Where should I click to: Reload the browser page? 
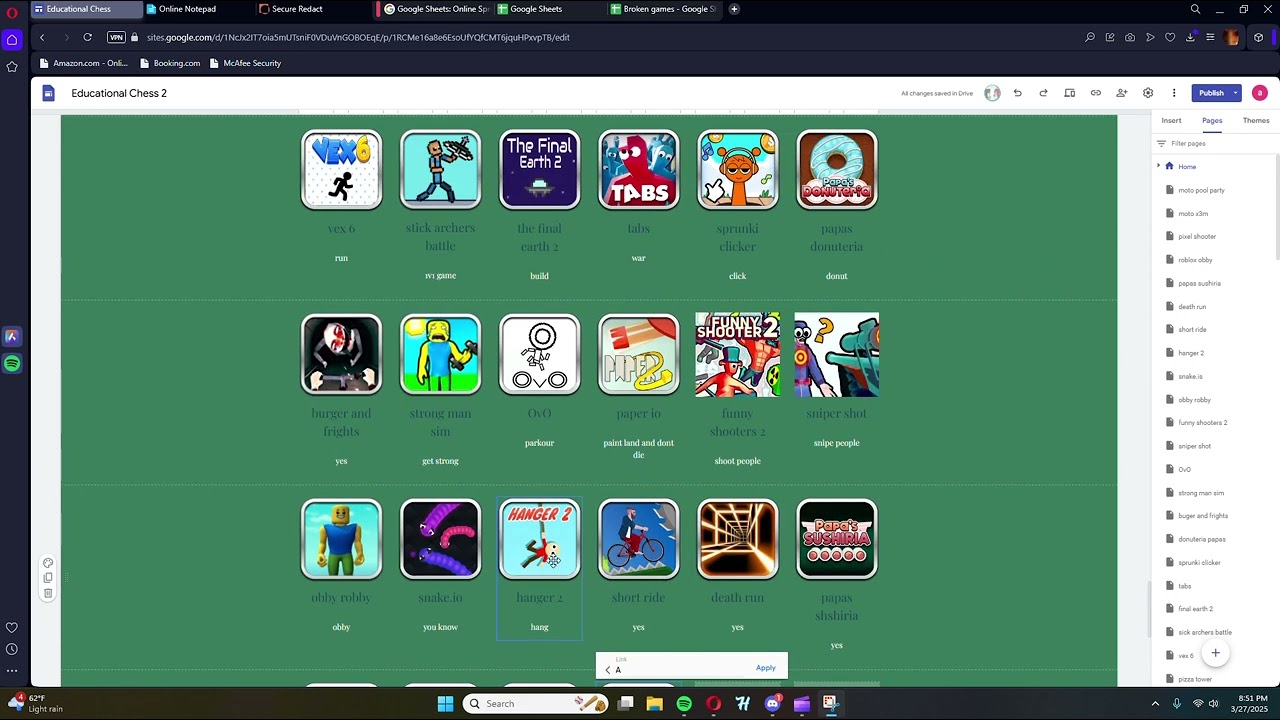click(x=87, y=37)
